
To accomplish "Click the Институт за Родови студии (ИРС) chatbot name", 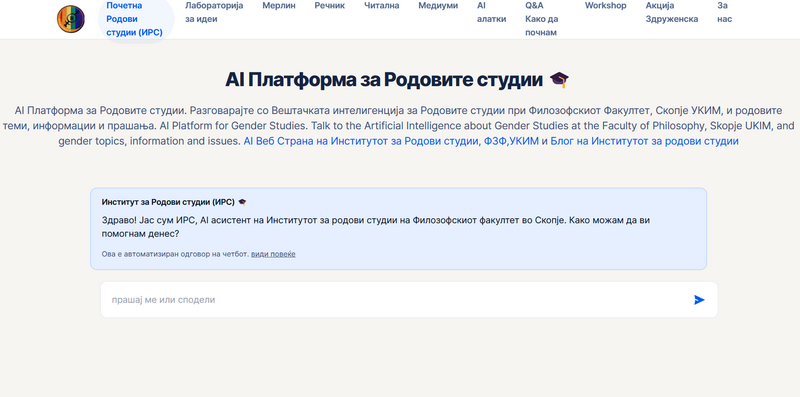I will [174, 202].
